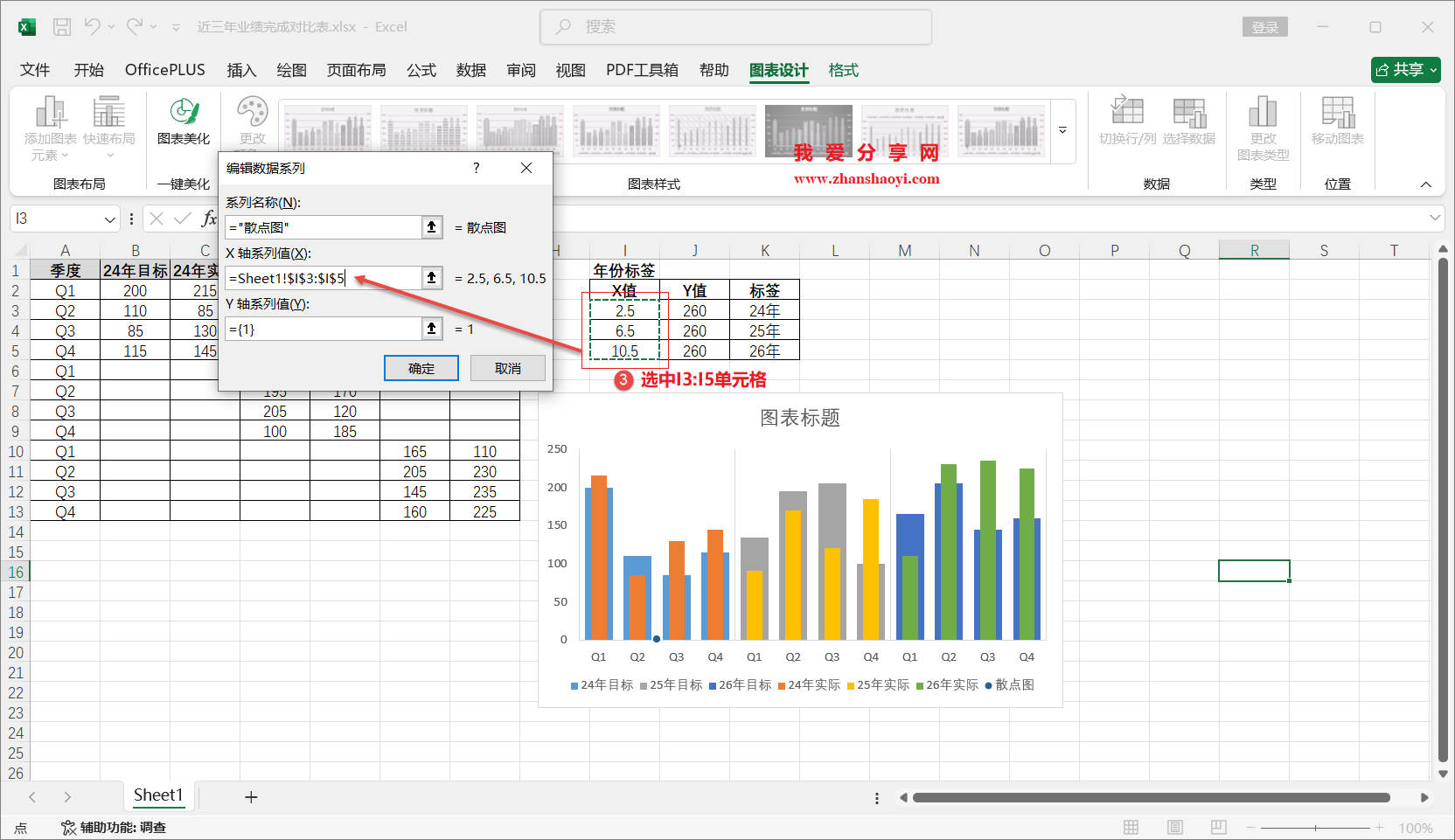This screenshot has height=840, width=1455.
Task: Click the help question mark in dialog
Action: click(476, 168)
